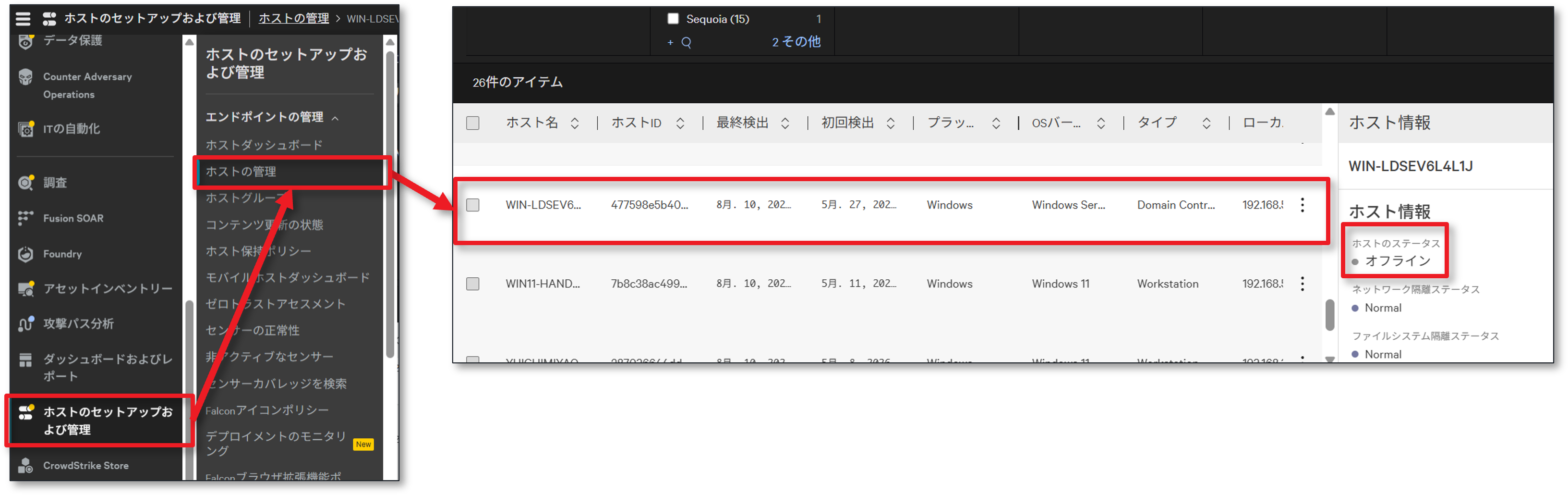
Task: Sort by ホストID column arrows
Action: coord(680,123)
